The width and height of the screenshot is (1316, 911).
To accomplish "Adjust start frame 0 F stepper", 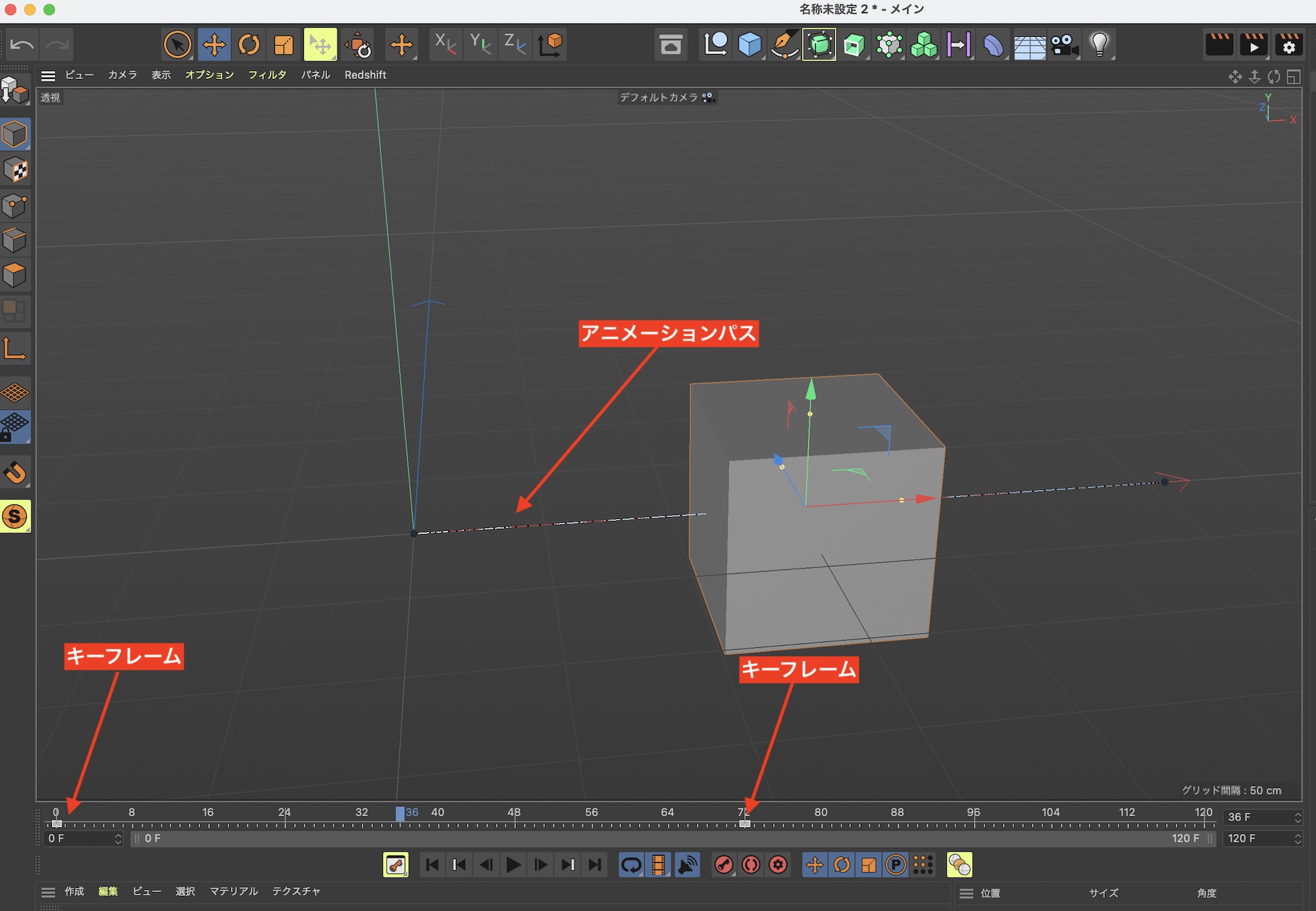I will coord(118,839).
